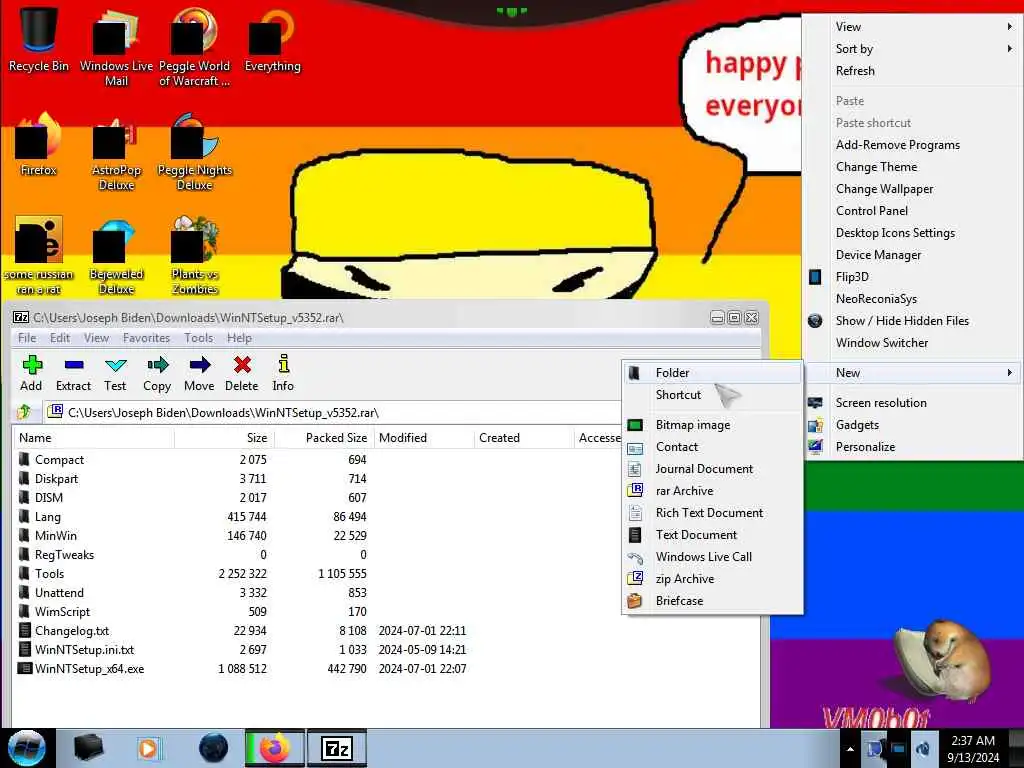Viewport: 1024px width, 768px height.
Task: Create a new zip Archive
Action: (712, 579)
